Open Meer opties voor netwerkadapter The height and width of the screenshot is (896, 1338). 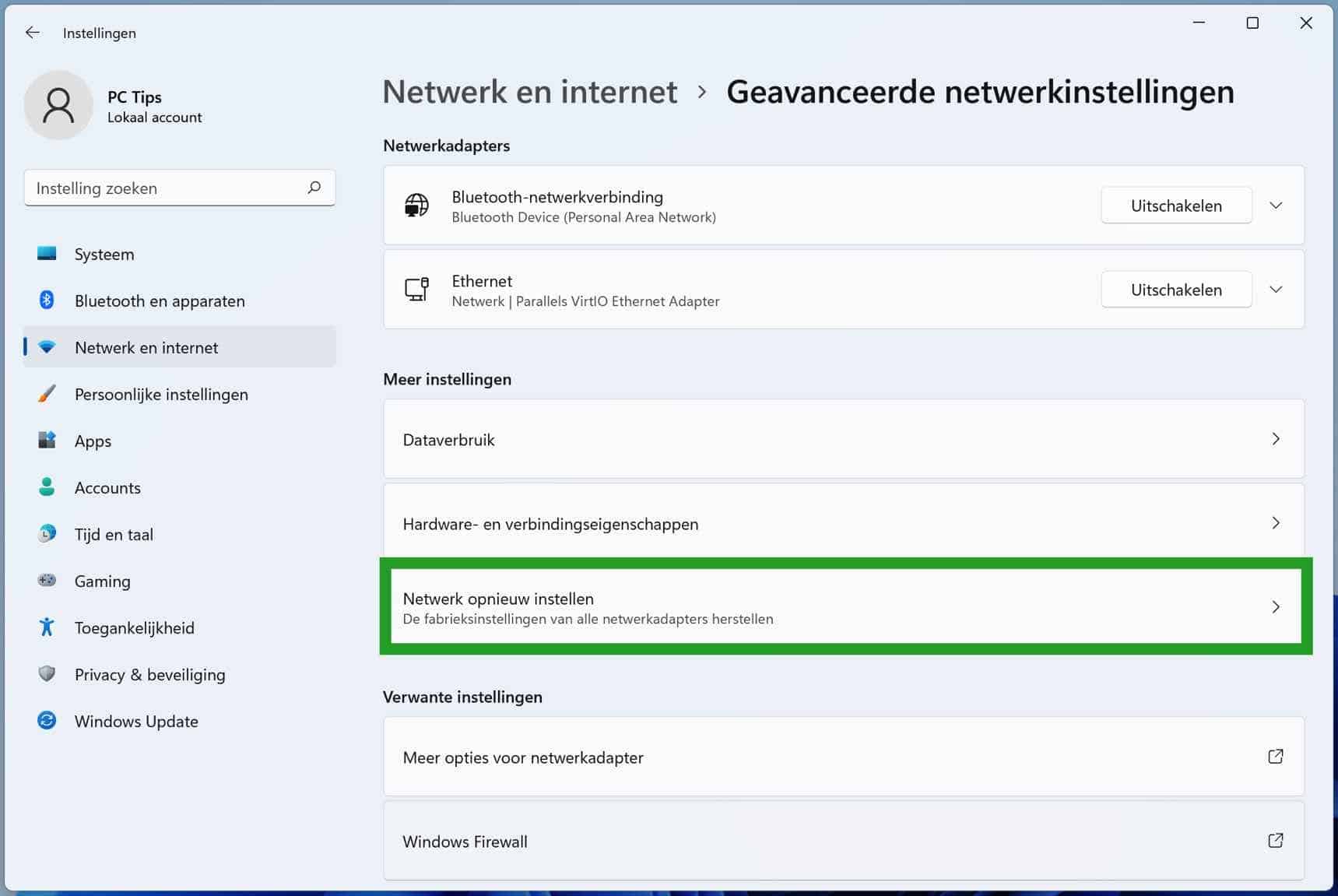(843, 757)
